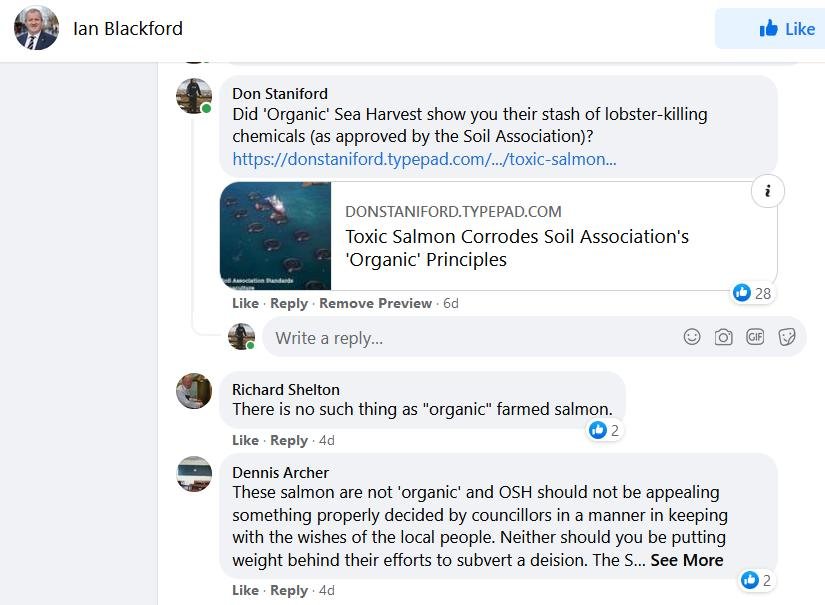This screenshot has width=825, height=605.
Task: Click Richard Shelton's profile picture
Action: 194,391
